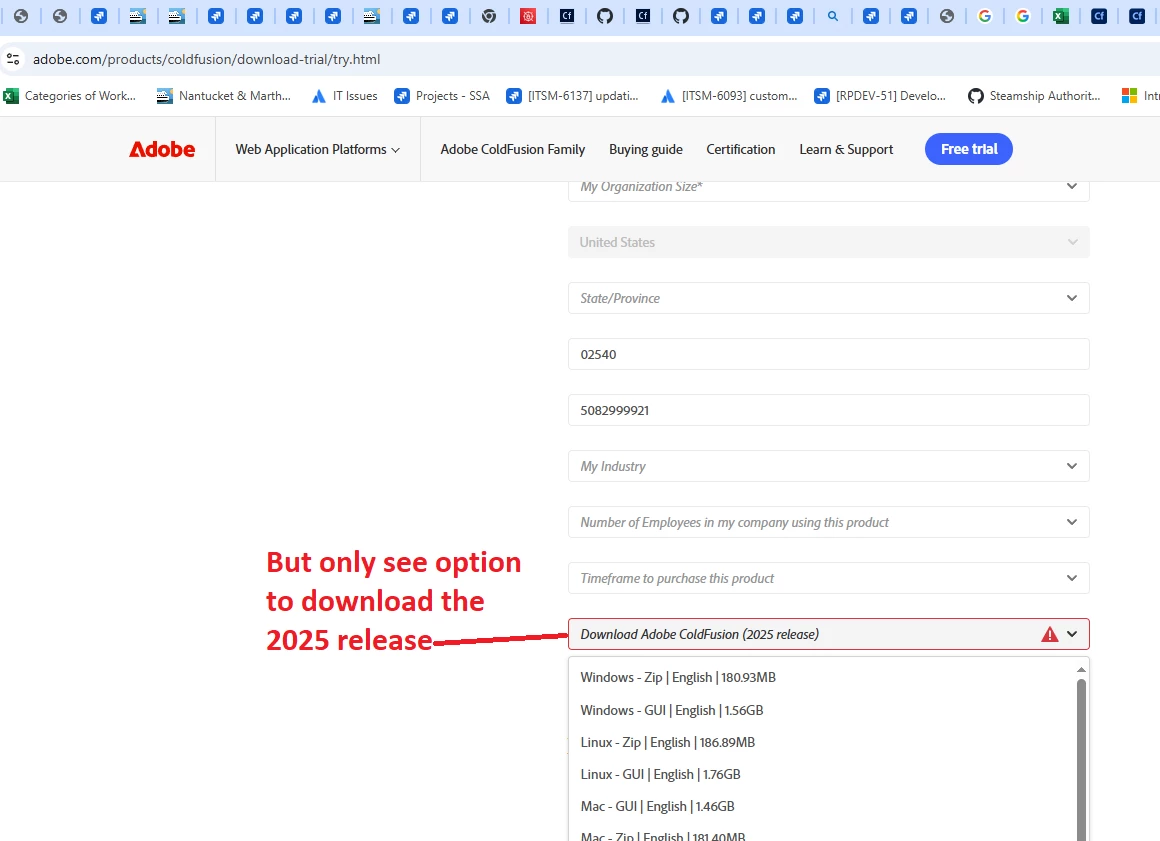1160x841 pixels.
Task: Switch to the tab with the red favicon
Action: [x=528, y=16]
